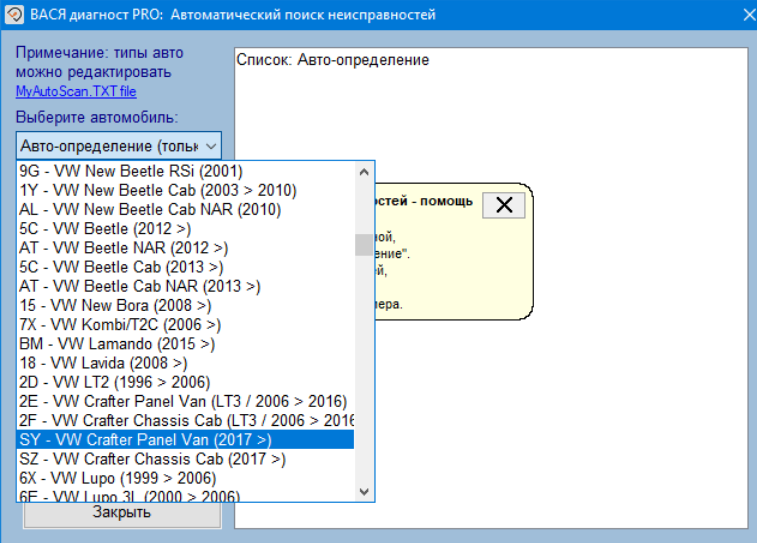Select 2D - VW LT2 (1996 > 2006)

click(185, 382)
